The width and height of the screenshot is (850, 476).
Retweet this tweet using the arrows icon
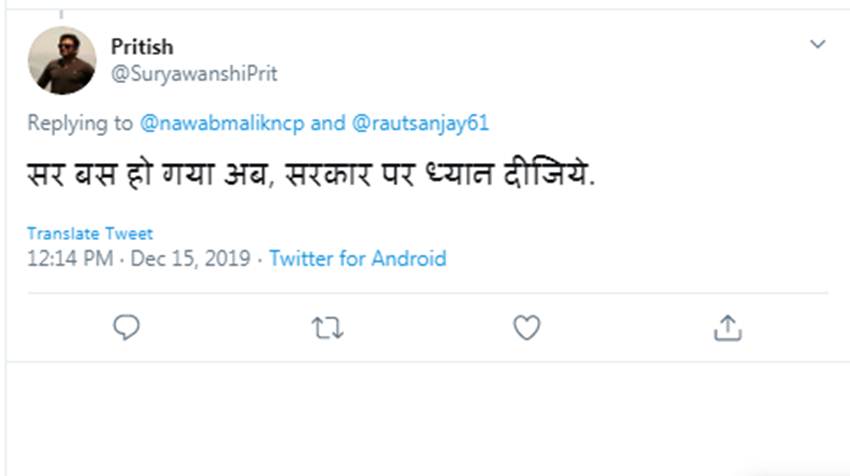pyautogui.click(x=327, y=327)
